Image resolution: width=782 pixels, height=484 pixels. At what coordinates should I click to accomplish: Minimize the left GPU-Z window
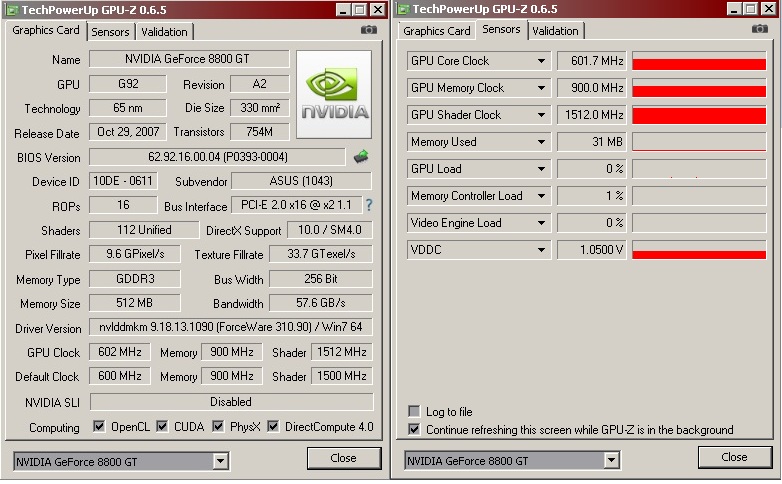tap(343, 10)
